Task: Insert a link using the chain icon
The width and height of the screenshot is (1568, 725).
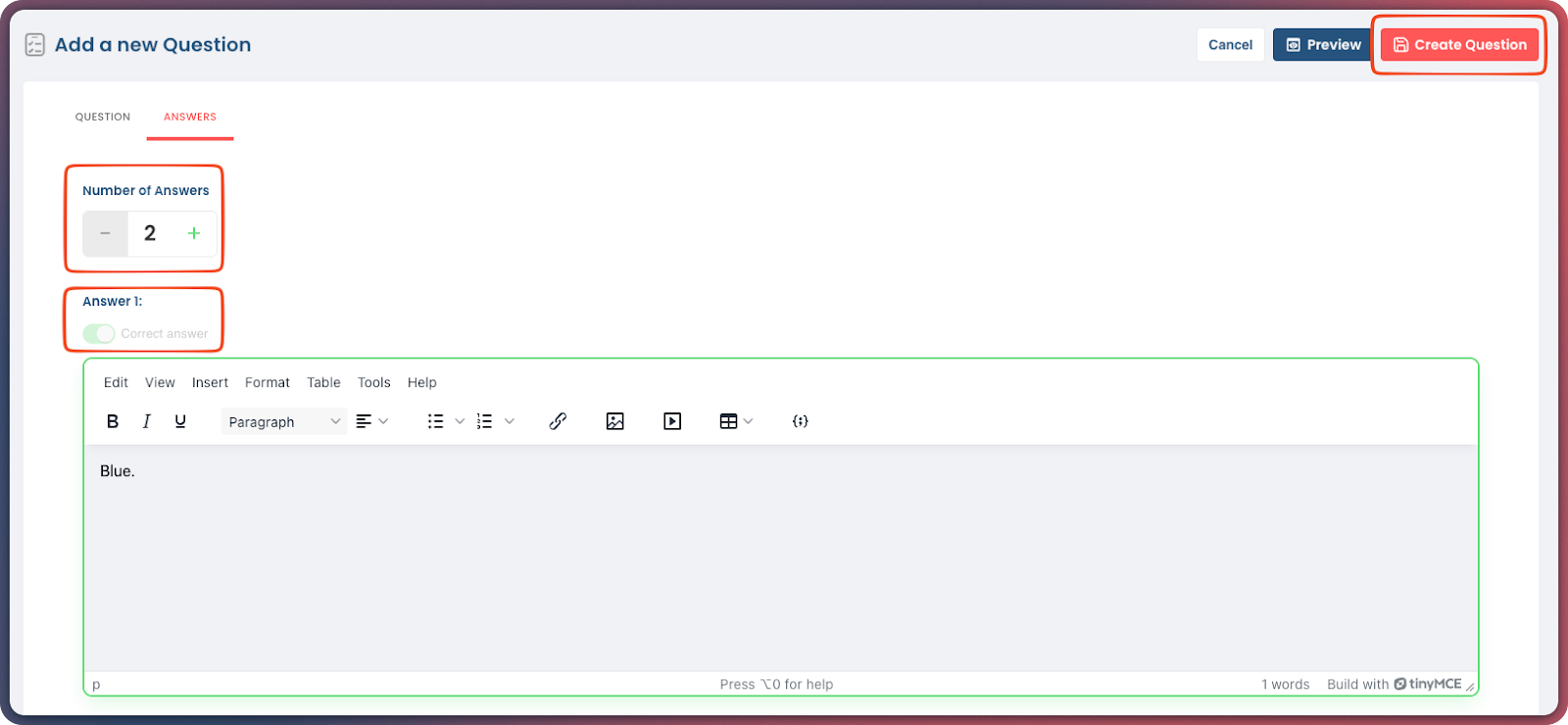Action: click(x=558, y=421)
